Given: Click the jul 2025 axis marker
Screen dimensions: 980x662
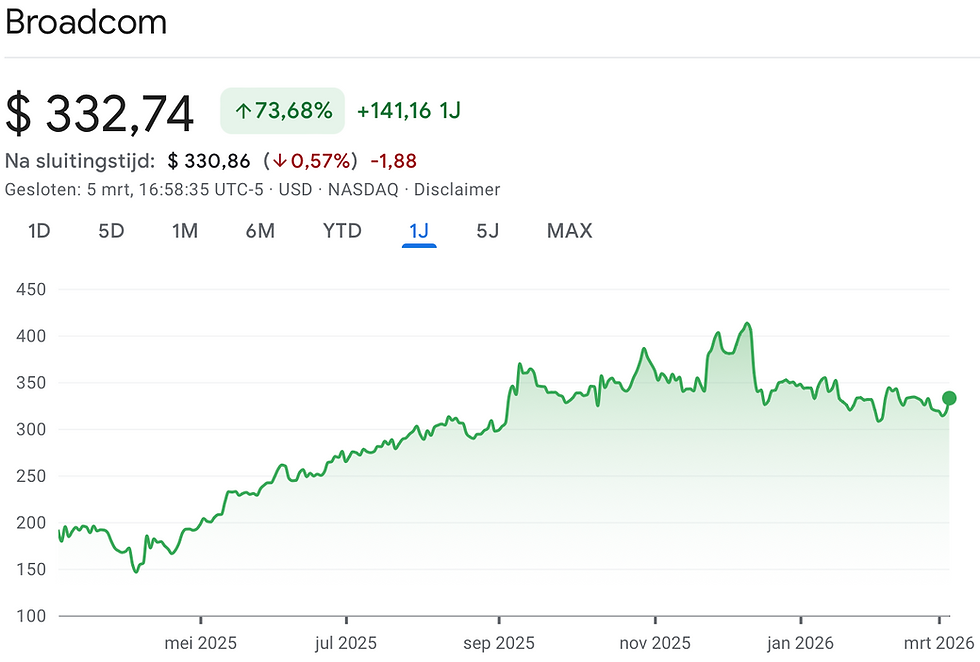Looking at the screenshot, I should click(x=346, y=643).
